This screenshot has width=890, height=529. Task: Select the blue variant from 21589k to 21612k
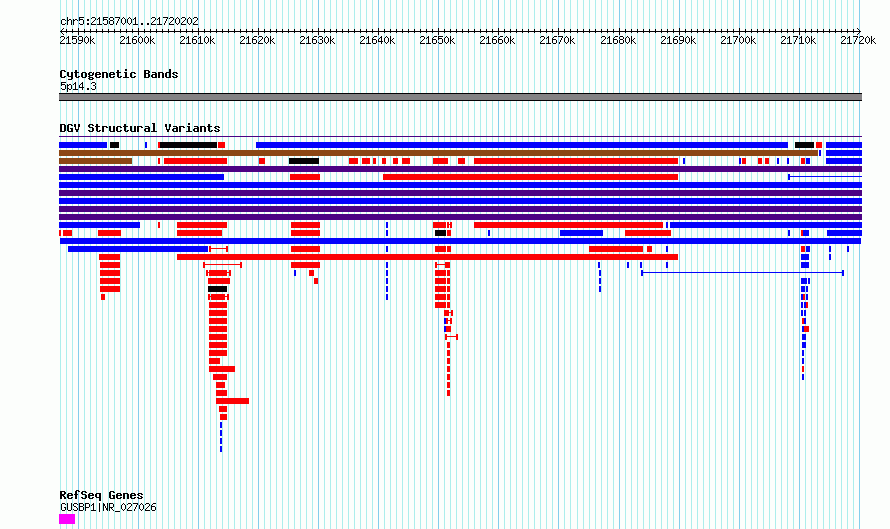pyautogui.click(x=138, y=249)
